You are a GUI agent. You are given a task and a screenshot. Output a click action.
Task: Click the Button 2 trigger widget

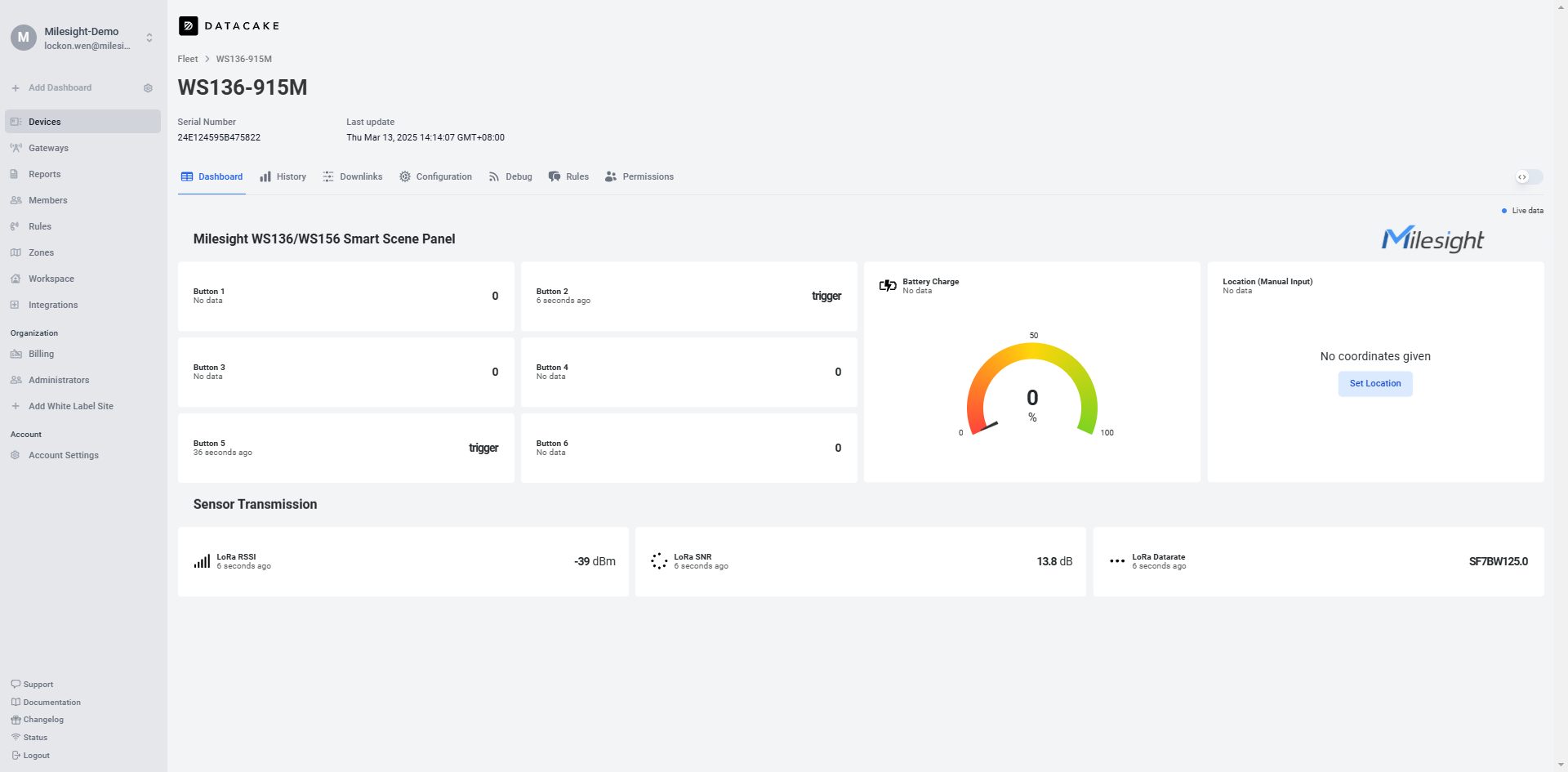coord(689,297)
